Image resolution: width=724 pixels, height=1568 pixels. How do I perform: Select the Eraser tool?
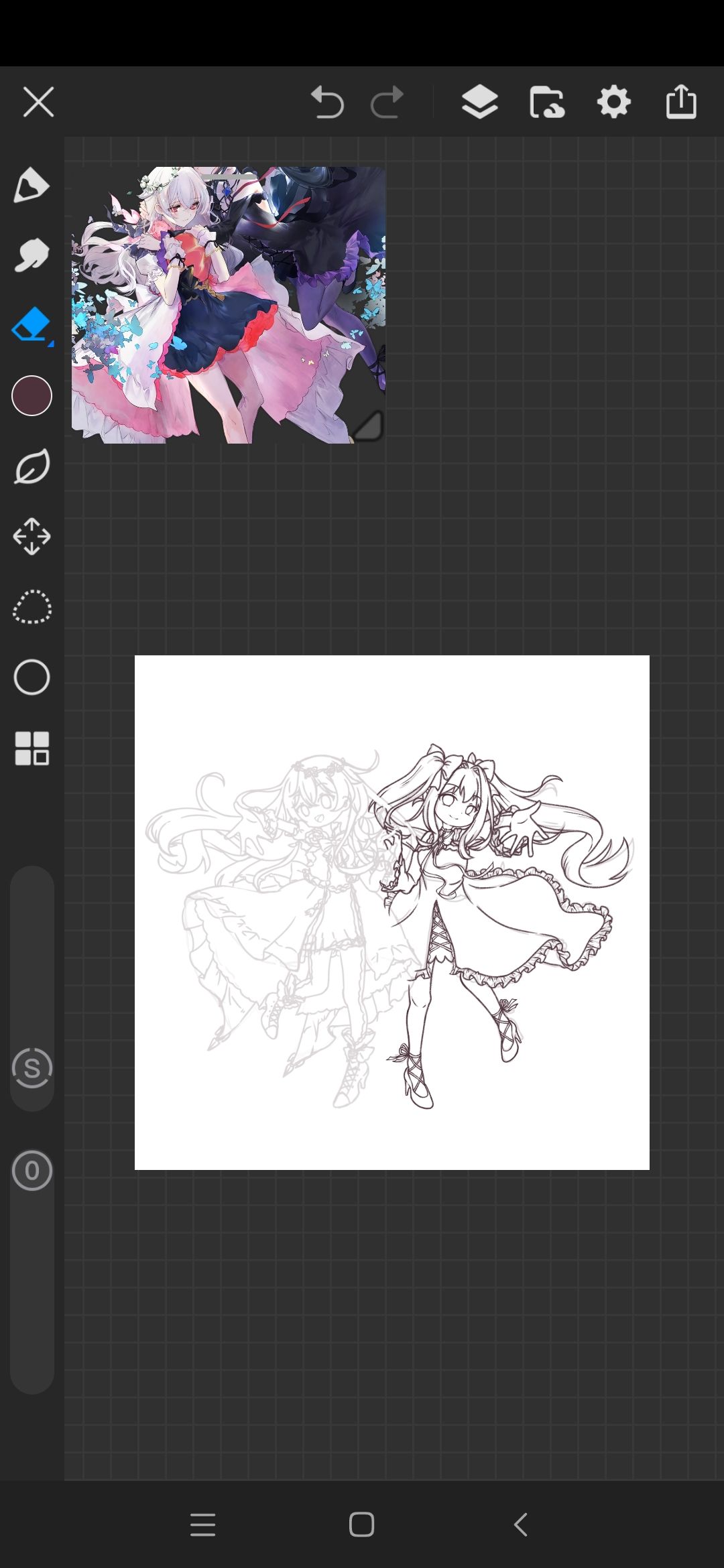pyautogui.click(x=32, y=326)
